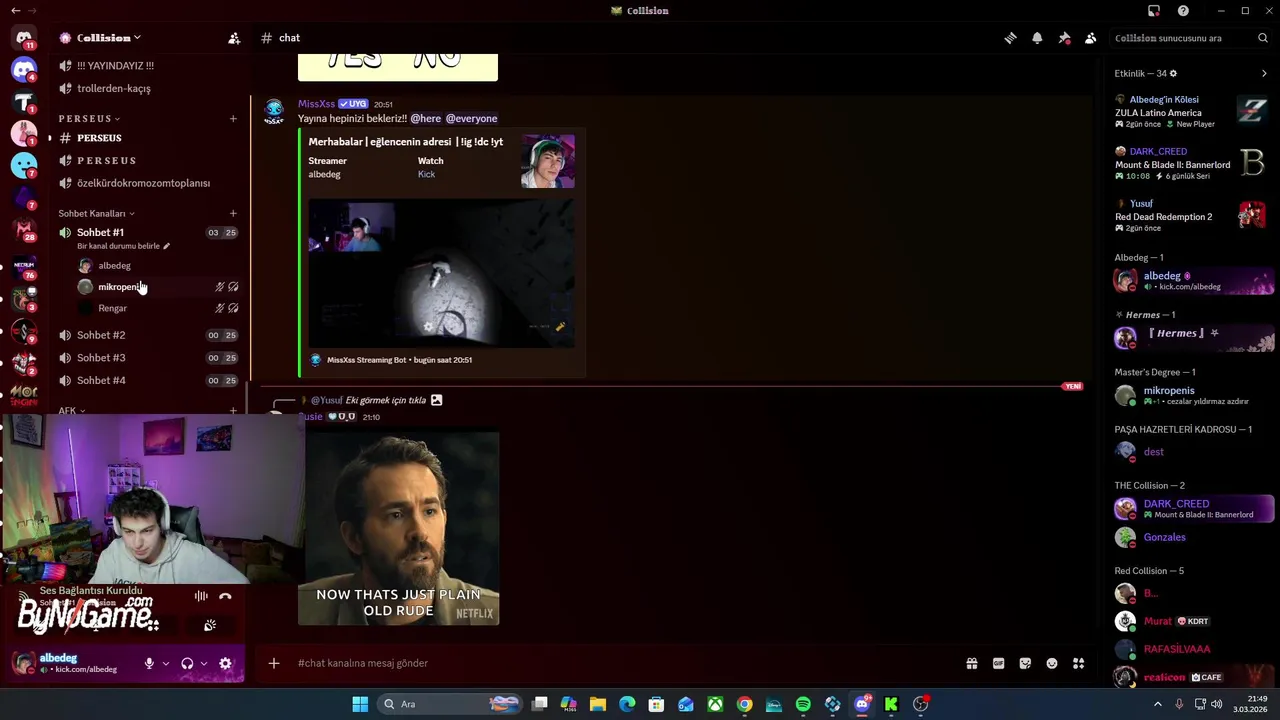This screenshot has height=720, width=1280.
Task: Show pinned messages
Action: point(1064,38)
